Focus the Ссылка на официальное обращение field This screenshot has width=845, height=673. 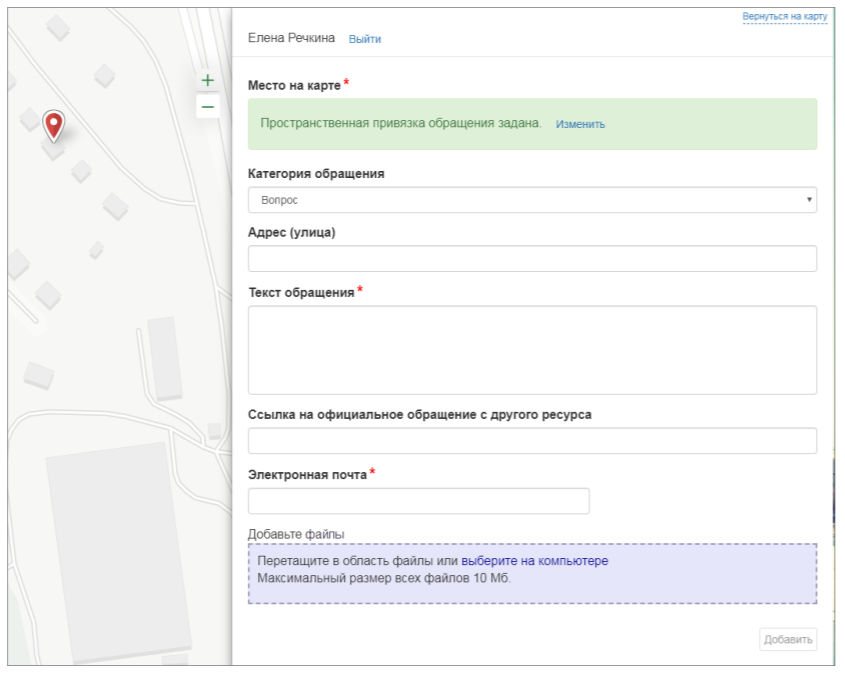tap(532, 441)
